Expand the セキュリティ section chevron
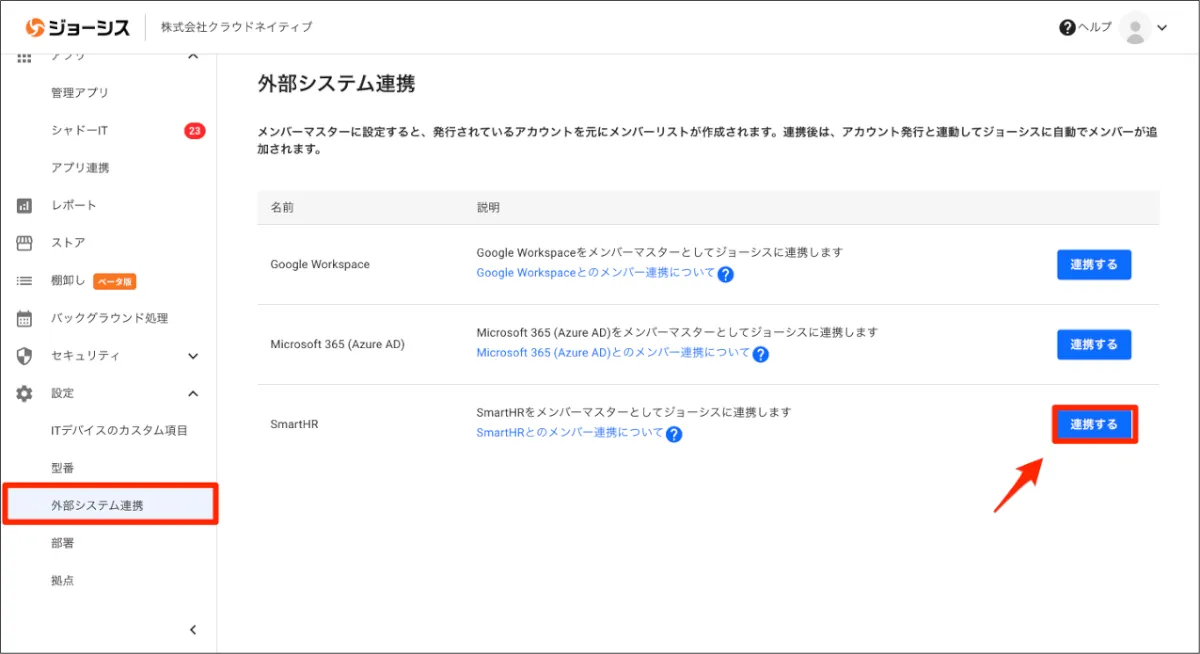The width and height of the screenshot is (1200, 654). pyautogui.click(x=193, y=356)
